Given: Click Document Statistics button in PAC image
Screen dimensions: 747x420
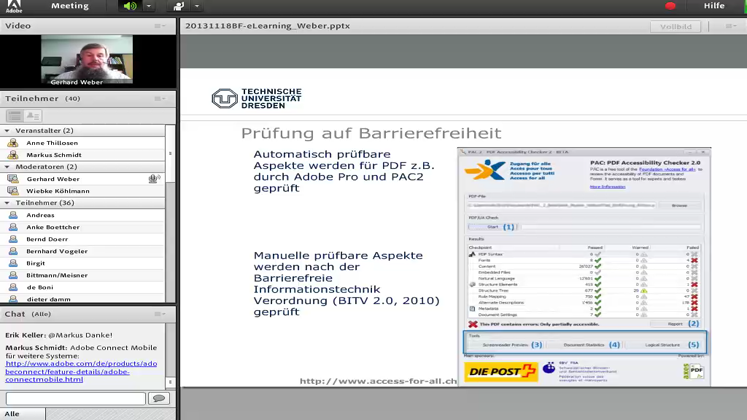Looking at the screenshot, I should (585, 345).
